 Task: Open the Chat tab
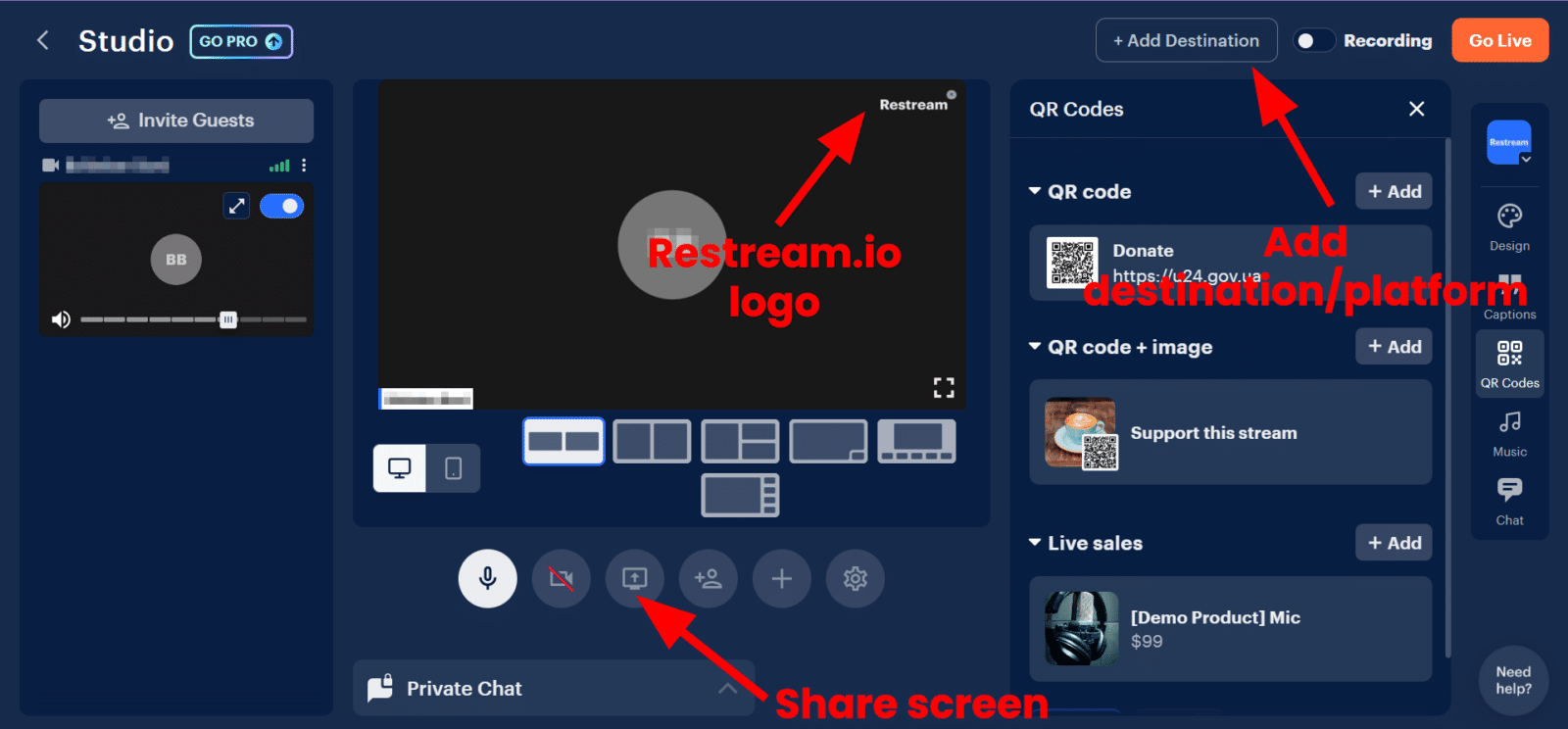point(1509,502)
